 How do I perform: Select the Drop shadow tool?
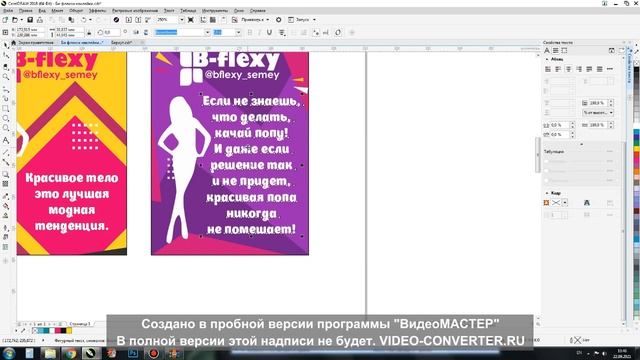coord(6,174)
